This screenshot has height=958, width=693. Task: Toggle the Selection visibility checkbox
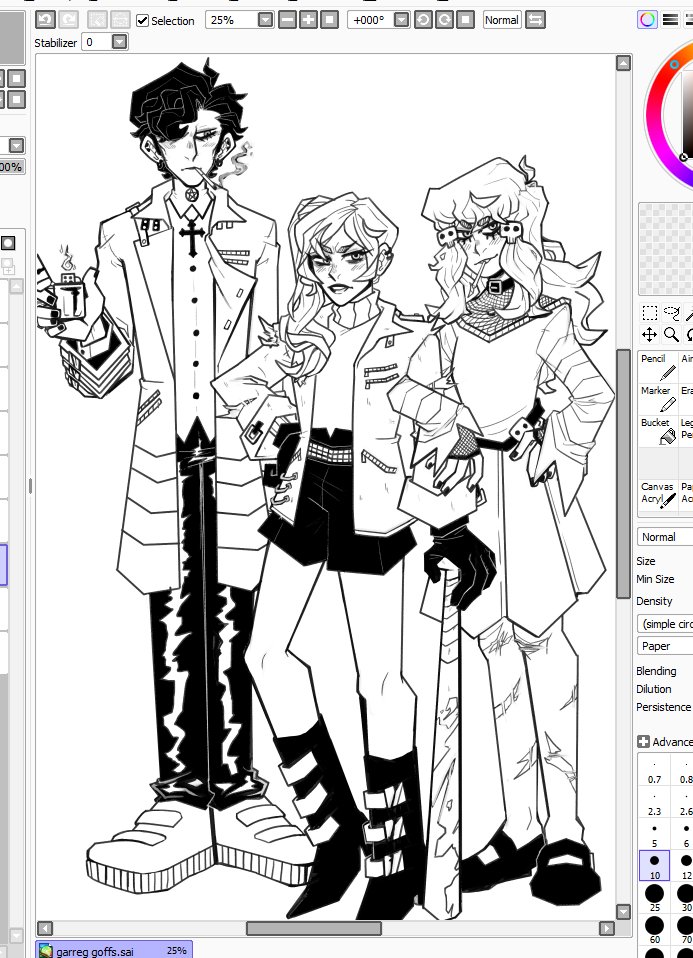(x=142, y=20)
